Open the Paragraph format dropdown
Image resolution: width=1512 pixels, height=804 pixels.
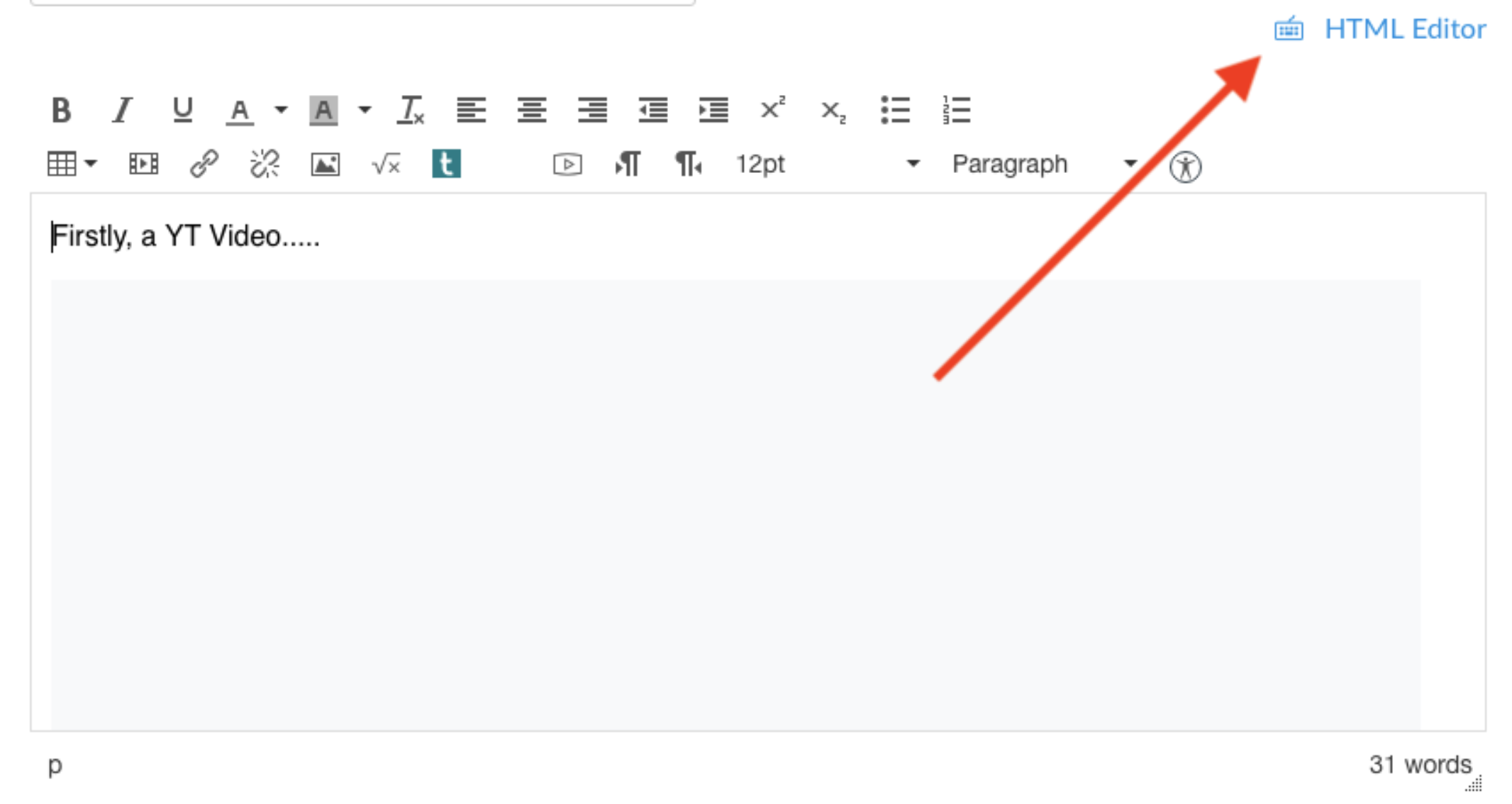pos(1044,164)
